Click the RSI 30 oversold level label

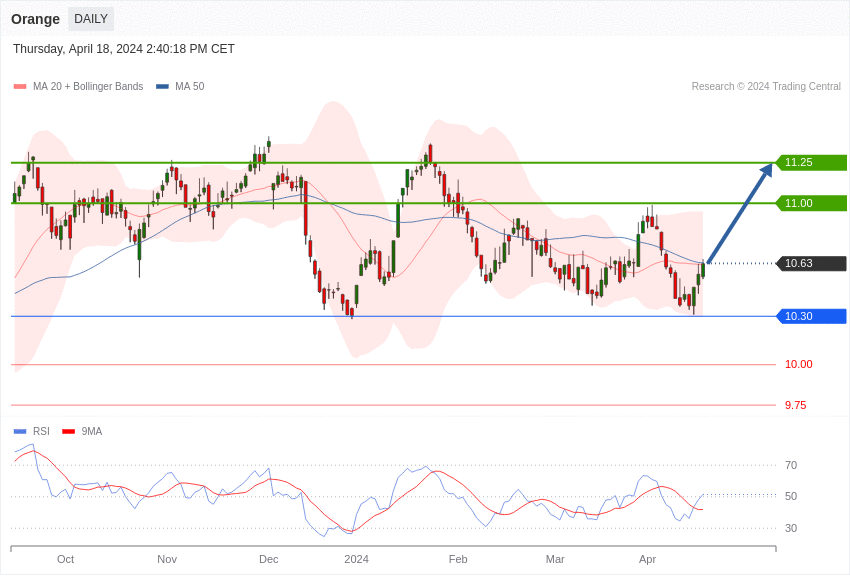[791, 528]
